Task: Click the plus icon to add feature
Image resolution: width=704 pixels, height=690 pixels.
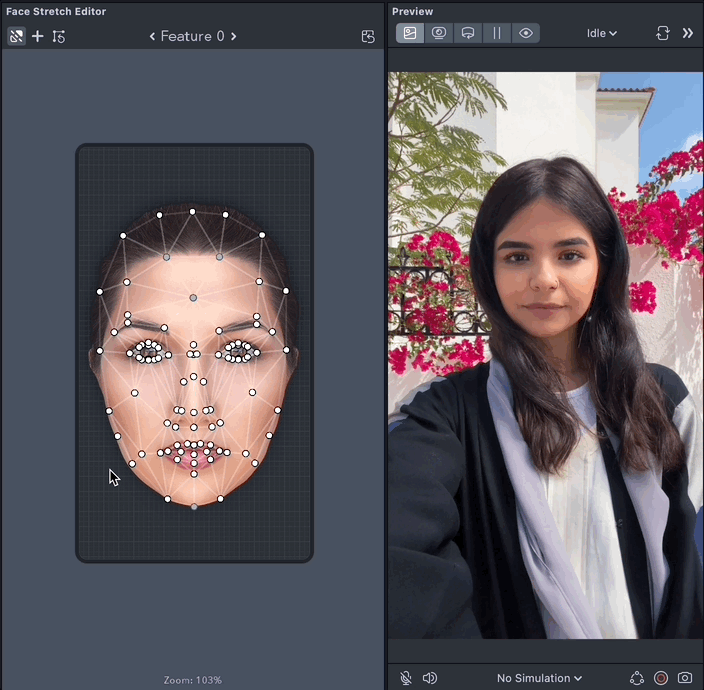Action: click(38, 36)
